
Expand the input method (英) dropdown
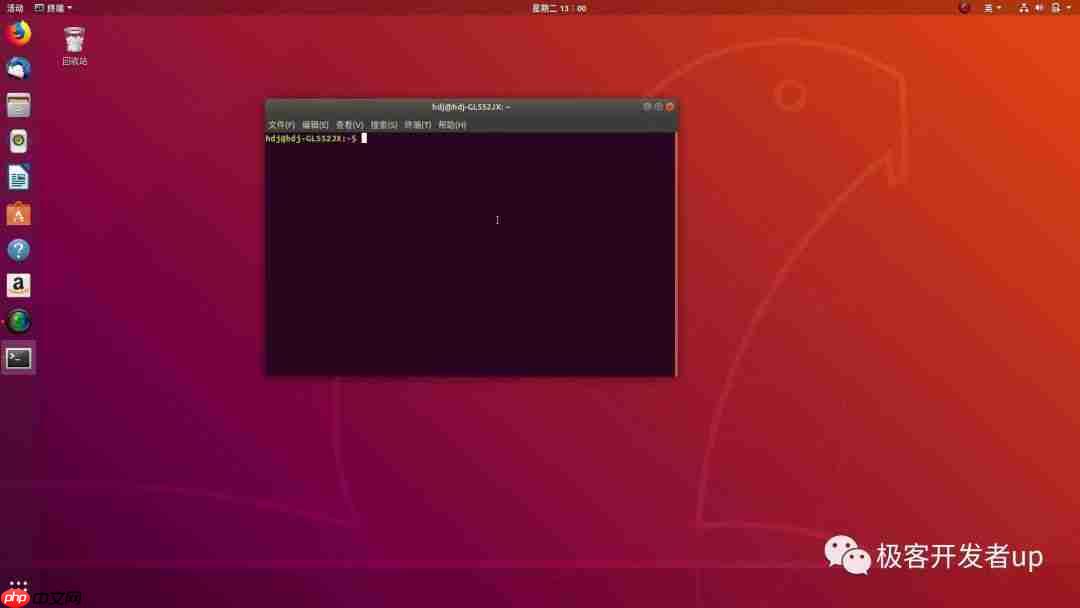click(991, 8)
